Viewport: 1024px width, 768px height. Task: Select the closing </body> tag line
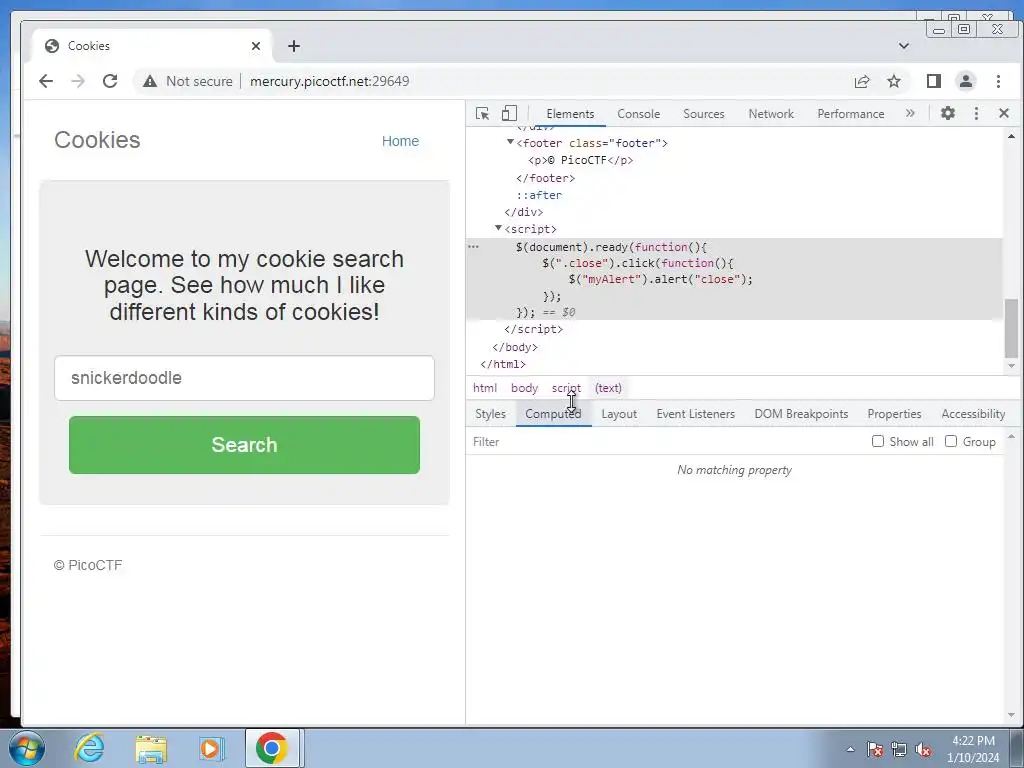click(x=515, y=347)
